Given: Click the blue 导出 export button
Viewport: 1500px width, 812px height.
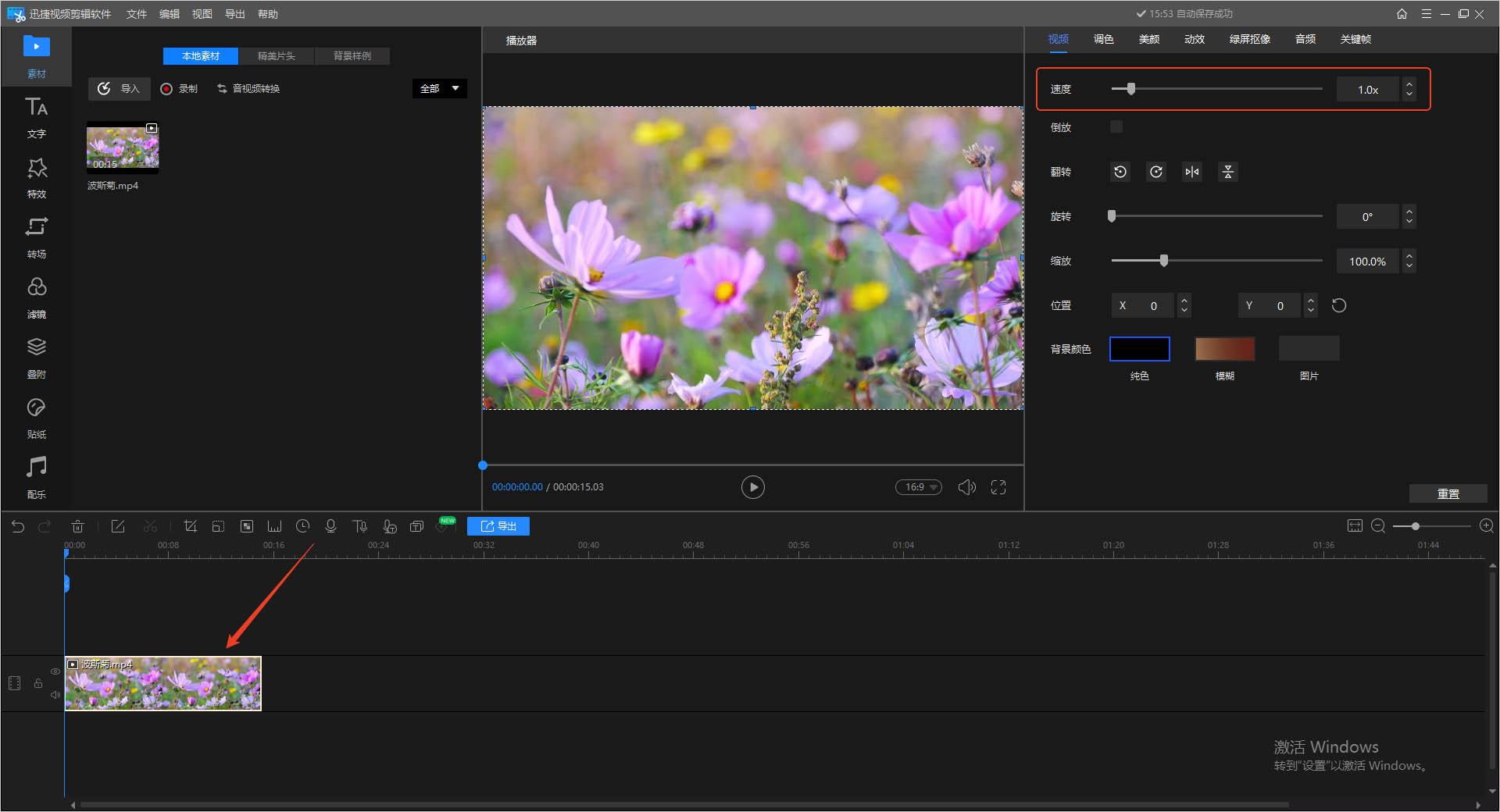Looking at the screenshot, I should (x=498, y=526).
